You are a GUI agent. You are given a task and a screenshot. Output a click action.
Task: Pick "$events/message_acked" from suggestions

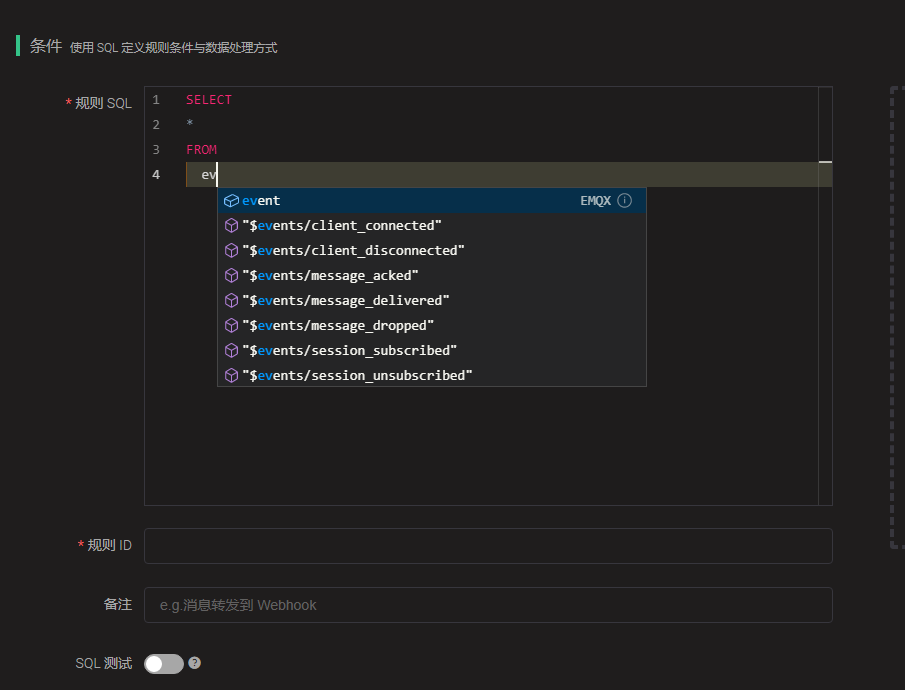click(432, 275)
